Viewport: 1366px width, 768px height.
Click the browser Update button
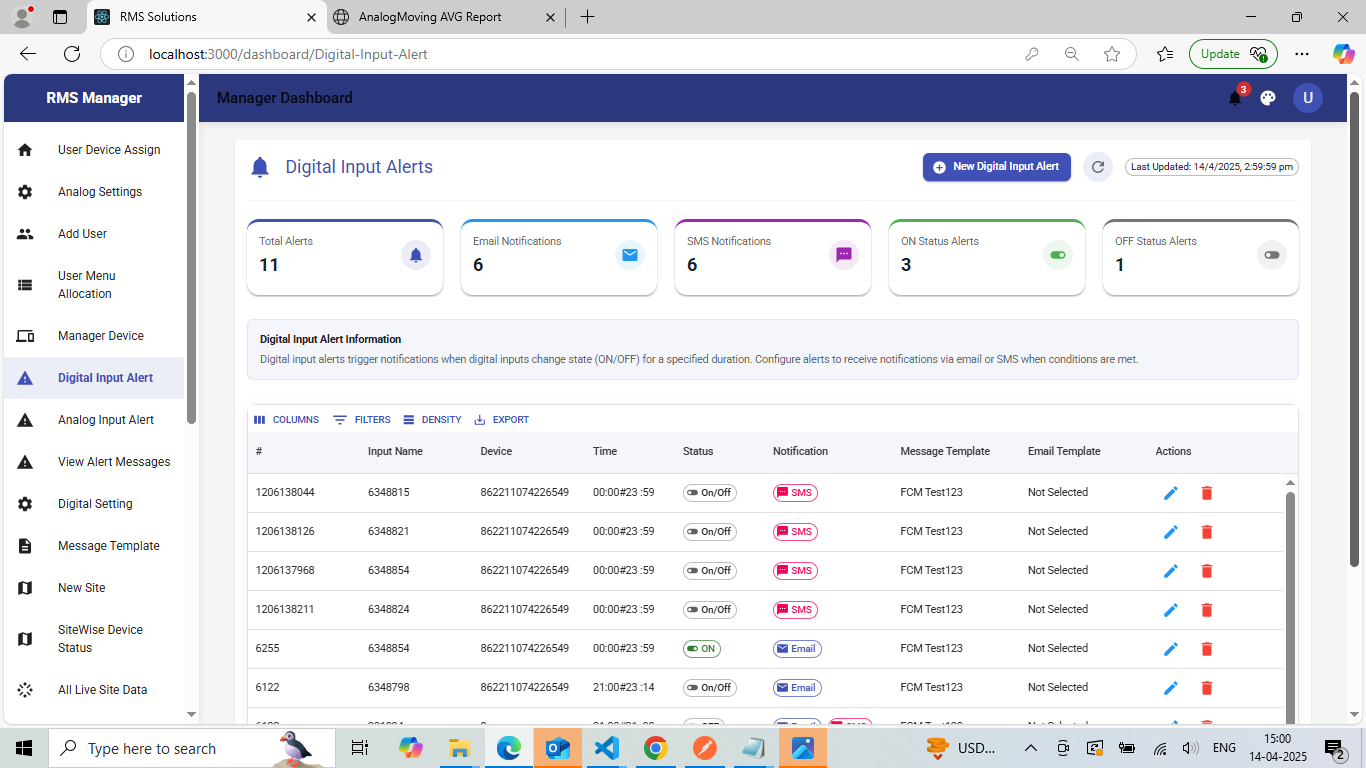[x=1233, y=54]
